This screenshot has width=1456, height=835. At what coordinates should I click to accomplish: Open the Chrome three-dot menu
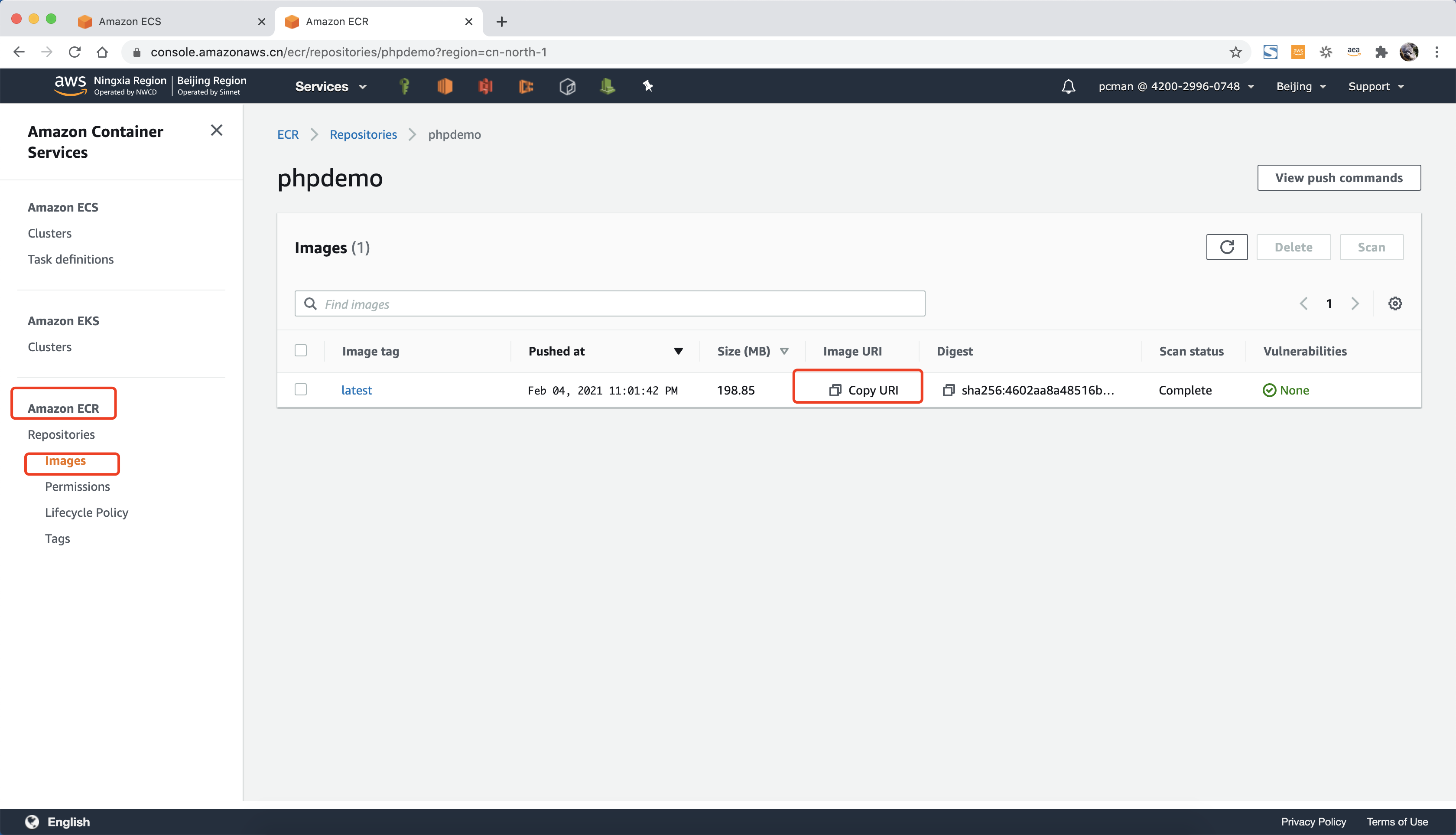(x=1436, y=52)
